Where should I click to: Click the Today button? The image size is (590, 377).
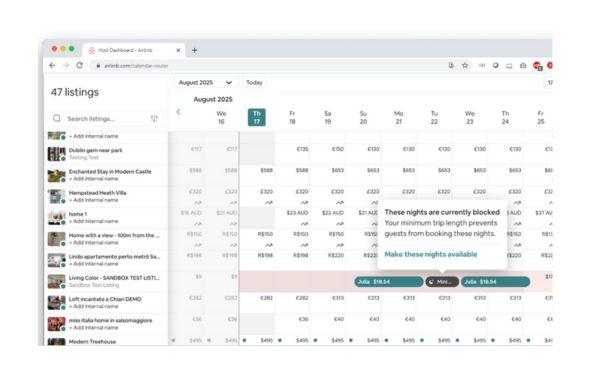click(x=254, y=82)
